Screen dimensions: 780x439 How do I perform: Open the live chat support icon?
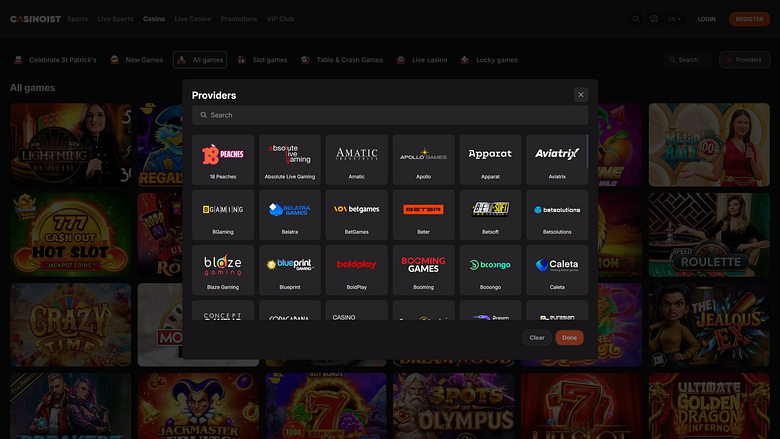point(654,19)
